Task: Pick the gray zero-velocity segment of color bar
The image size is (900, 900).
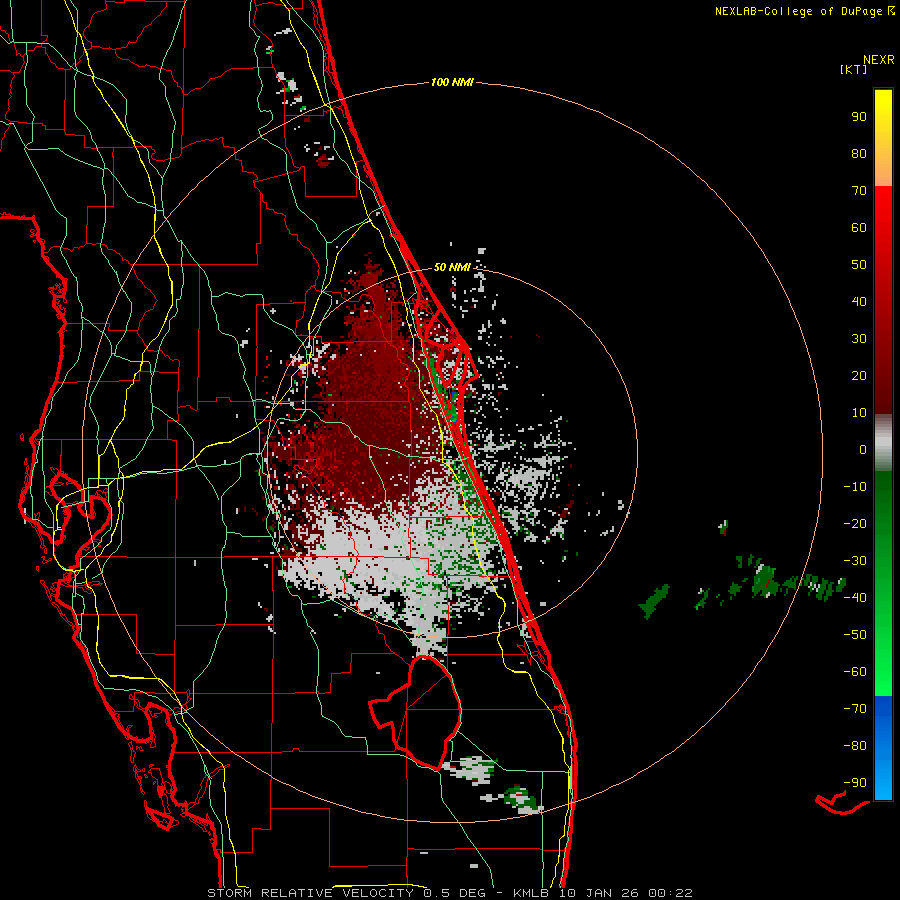Action: pyautogui.click(x=883, y=443)
